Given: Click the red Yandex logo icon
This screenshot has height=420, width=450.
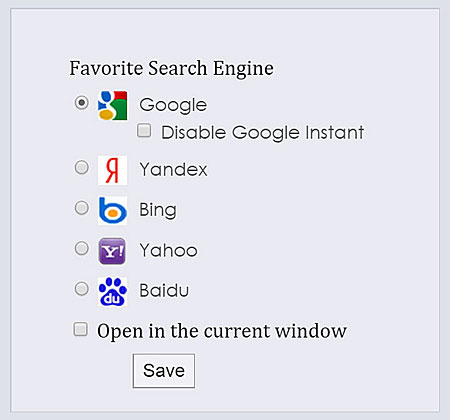Looking at the screenshot, I should (112, 170).
